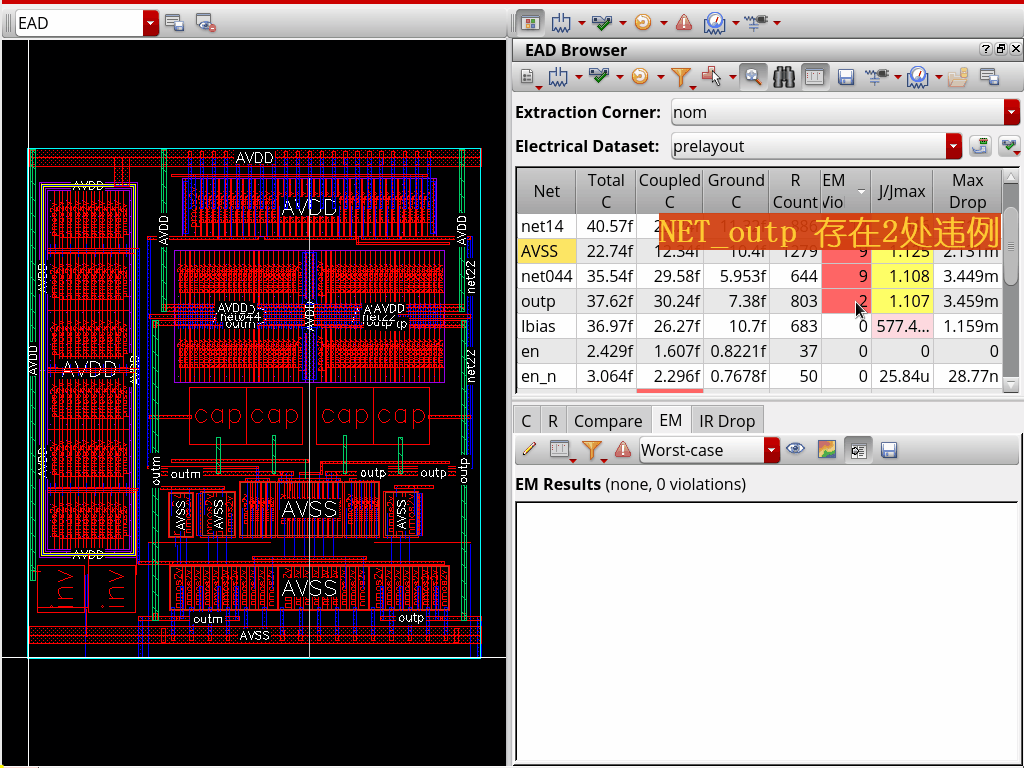Toggle the results list view button beside heat map
The image size is (1024, 768).
click(857, 450)
